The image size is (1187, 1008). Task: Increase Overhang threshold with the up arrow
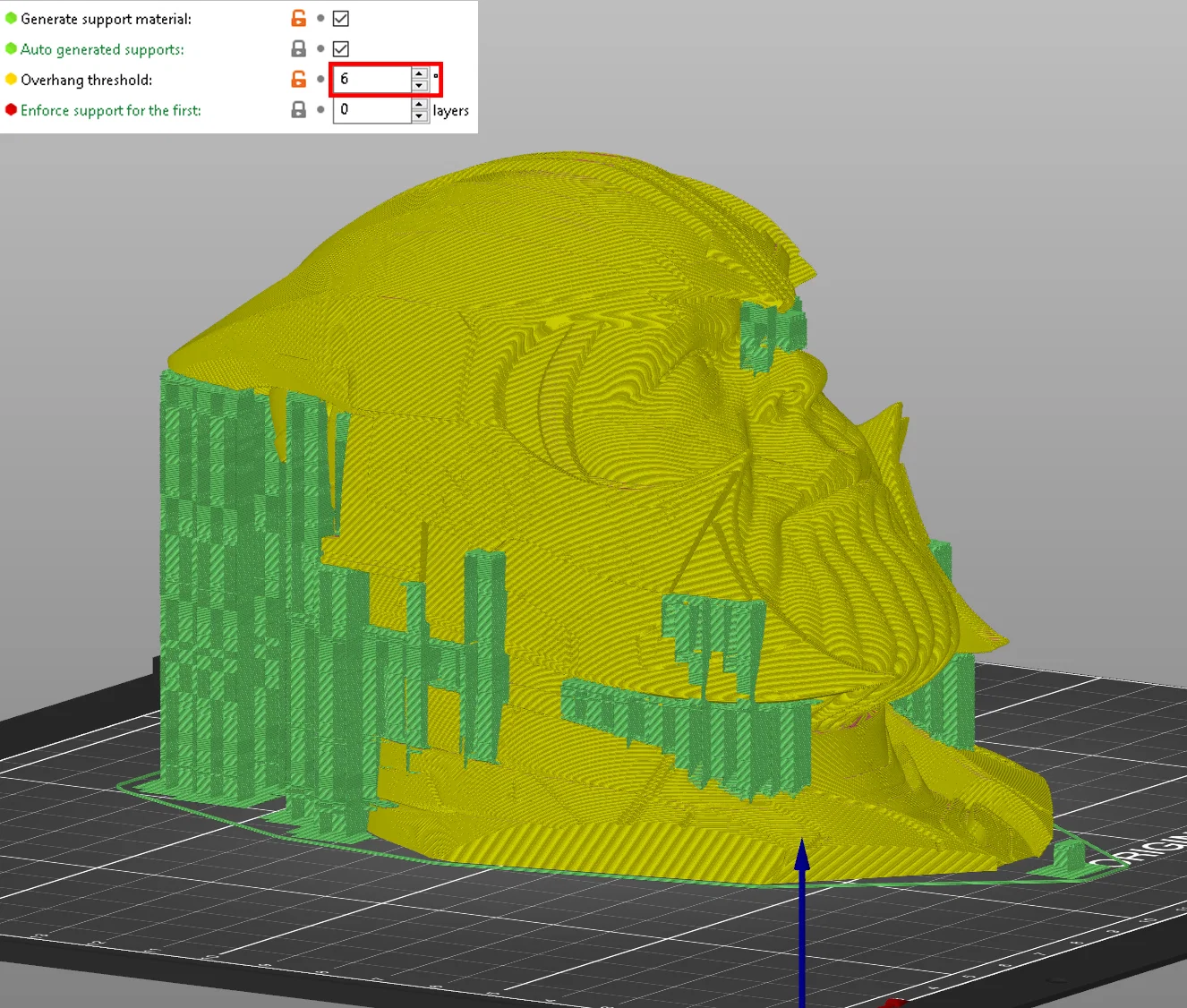(x=419, y=73)
